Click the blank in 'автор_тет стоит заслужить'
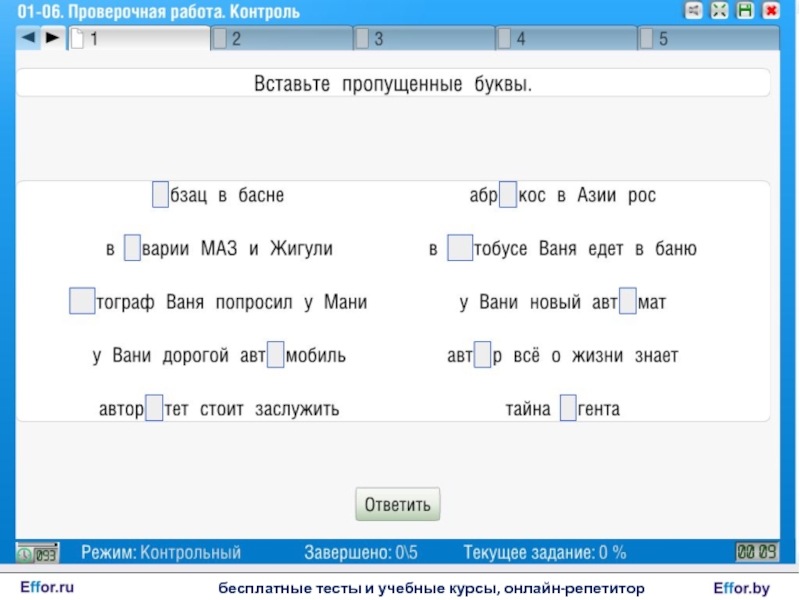This screenshot has width=800, height=600. coord(154,408)
